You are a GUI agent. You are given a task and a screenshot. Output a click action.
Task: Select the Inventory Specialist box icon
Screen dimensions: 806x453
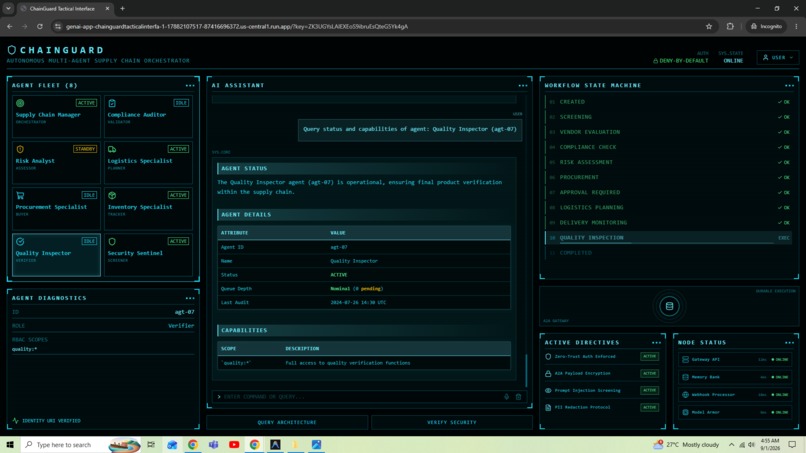click(x=112, y=195)
